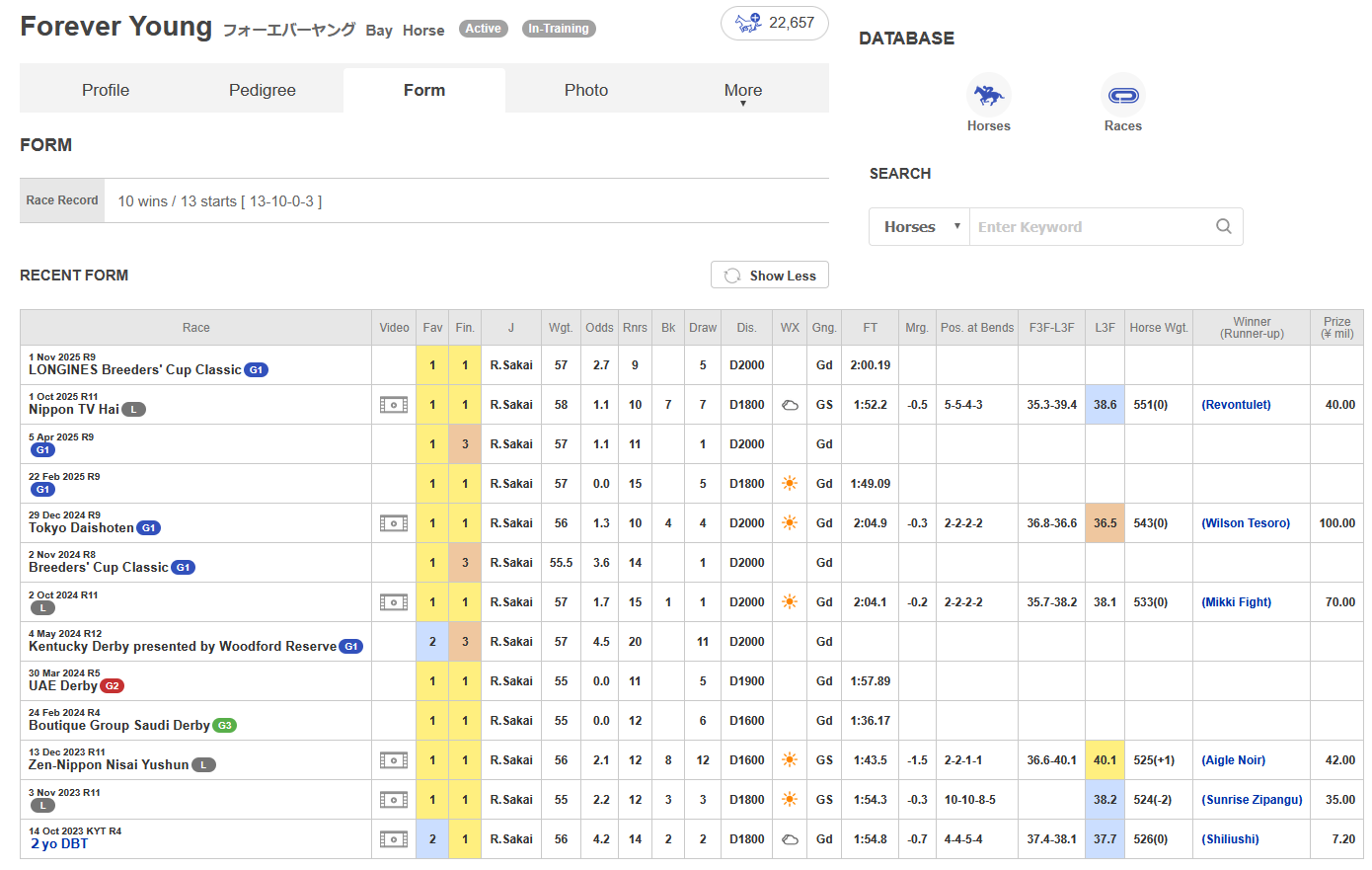Open the 2 yo DBT race link

click(x=59, y=844)
